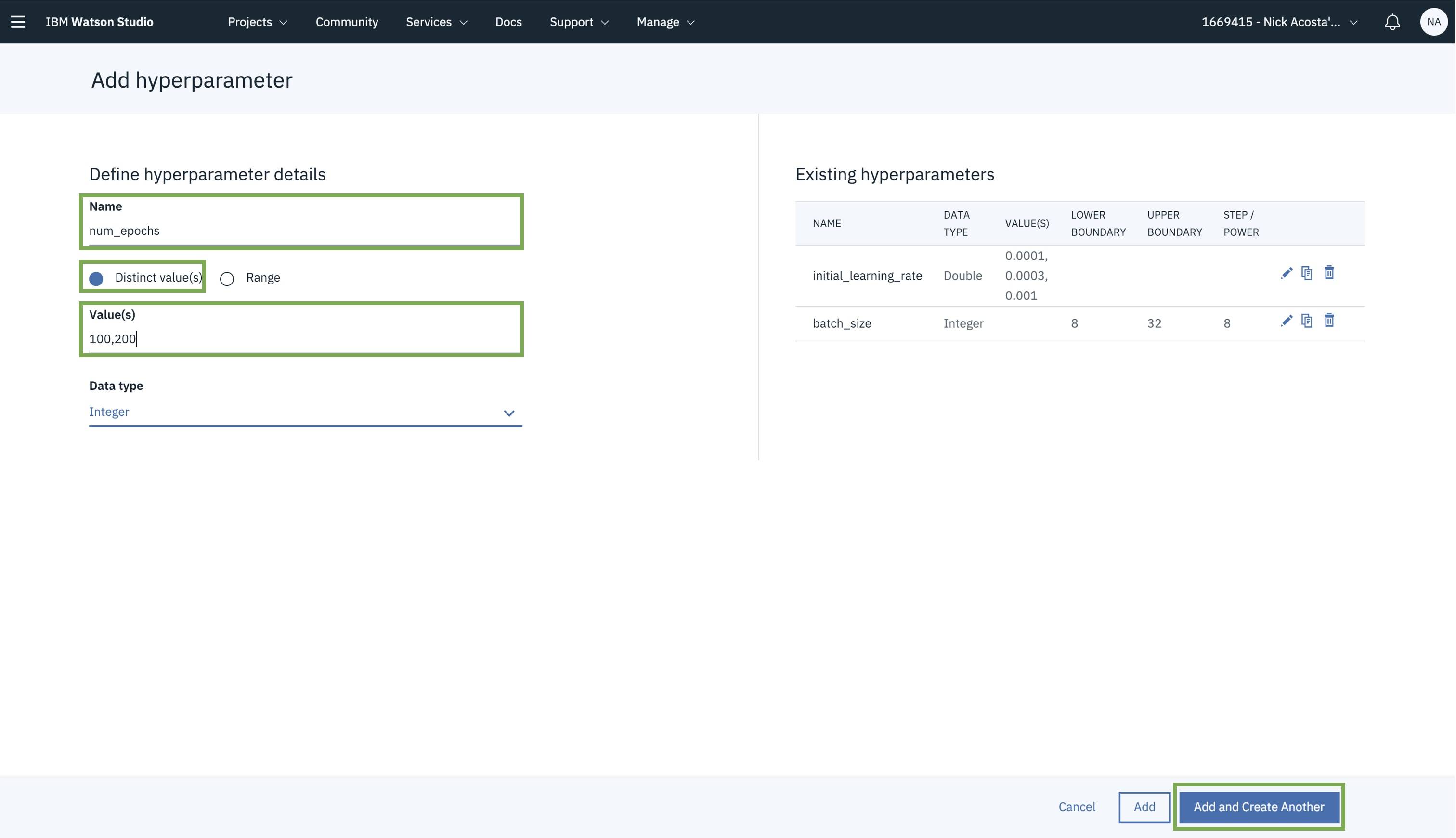Click the Double data type cell
Viewport: 1456px width, 838px height.
pos(962,276)
